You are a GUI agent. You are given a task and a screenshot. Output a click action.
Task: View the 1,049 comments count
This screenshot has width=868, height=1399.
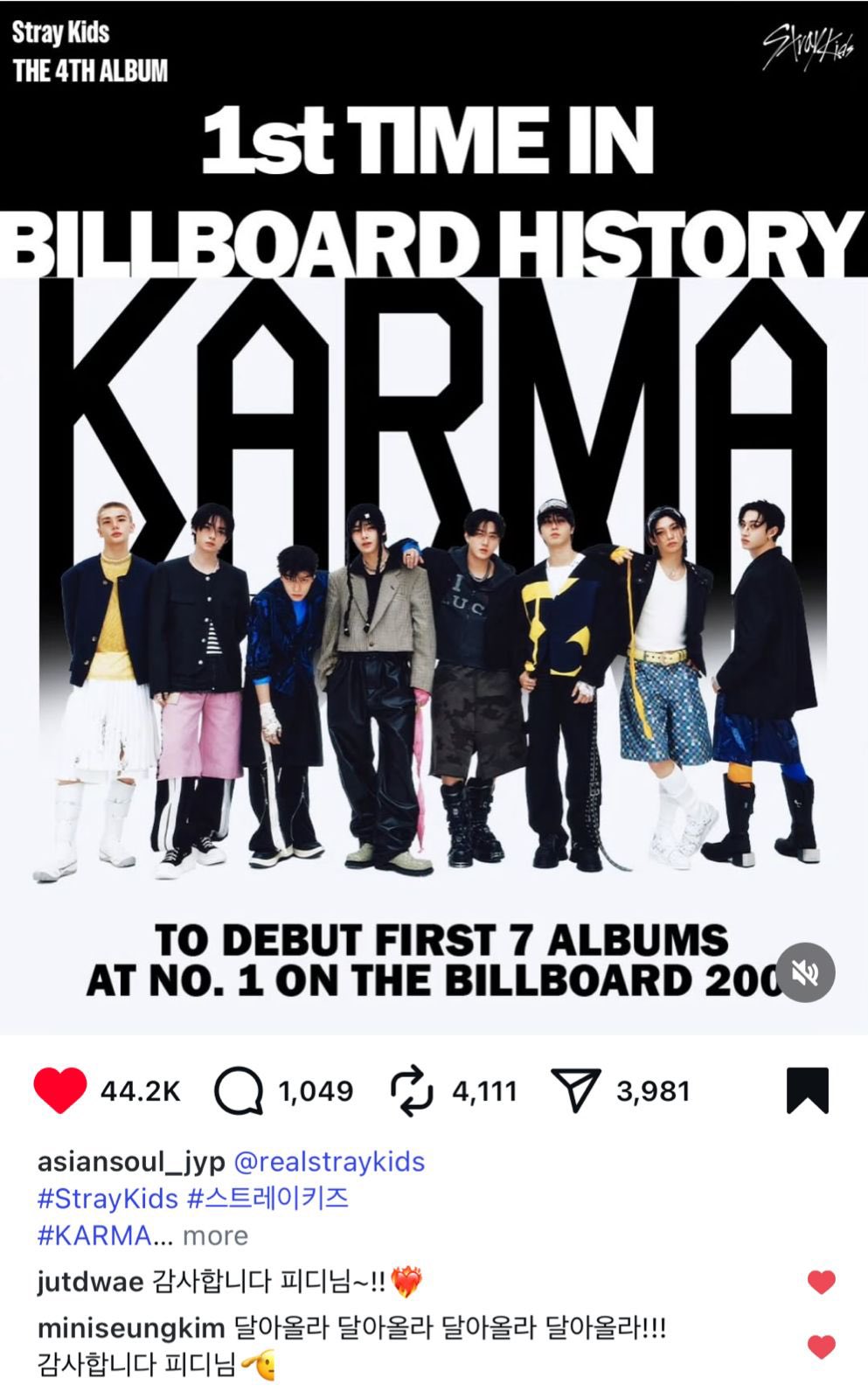(316, 1091)
